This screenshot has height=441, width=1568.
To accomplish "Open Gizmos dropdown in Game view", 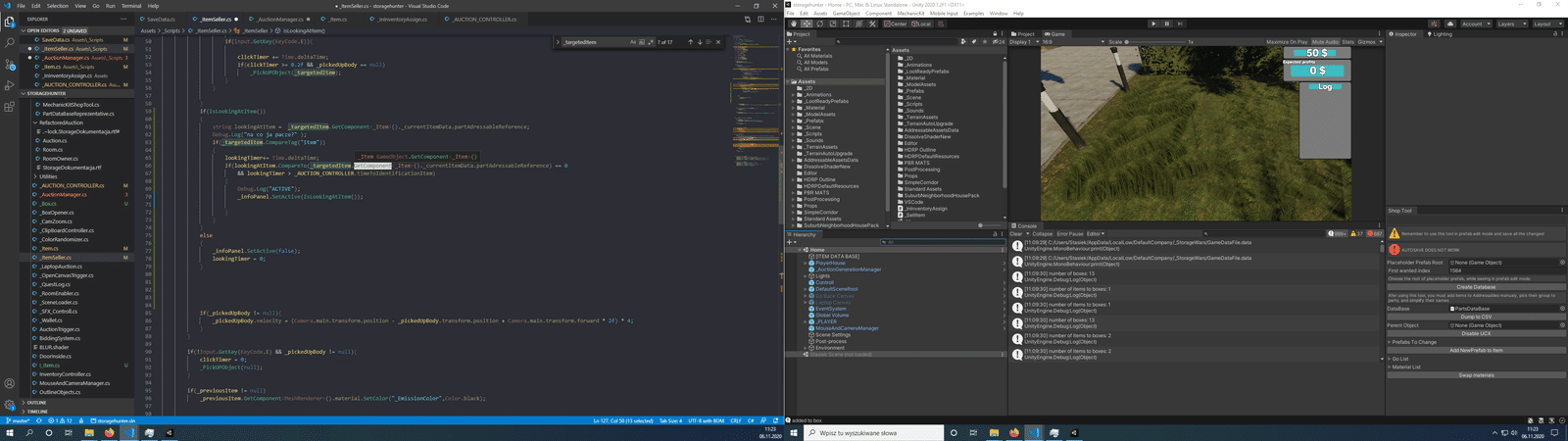I will 1370,42.
